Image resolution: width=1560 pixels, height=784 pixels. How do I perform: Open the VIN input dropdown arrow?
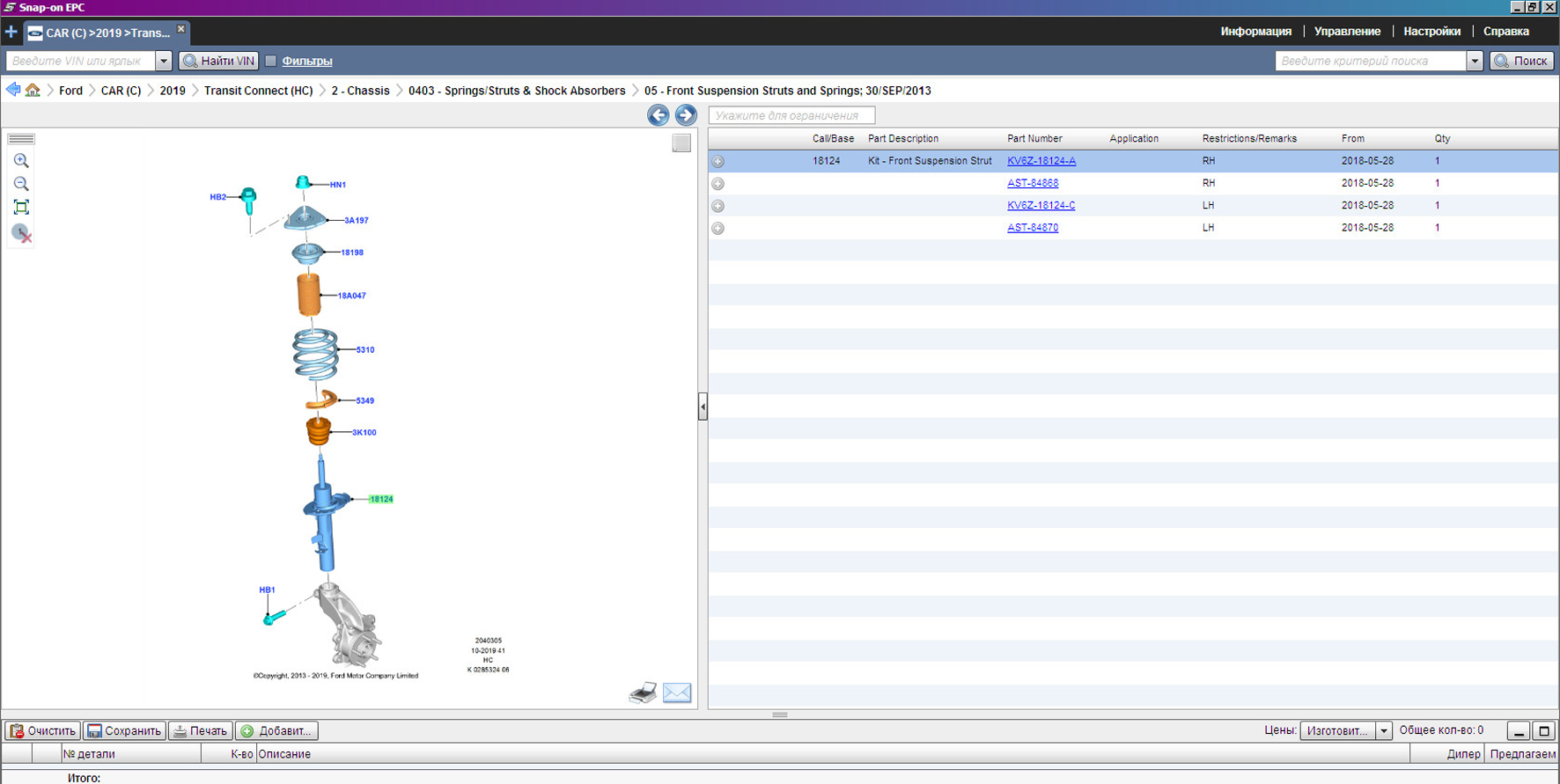163,61
